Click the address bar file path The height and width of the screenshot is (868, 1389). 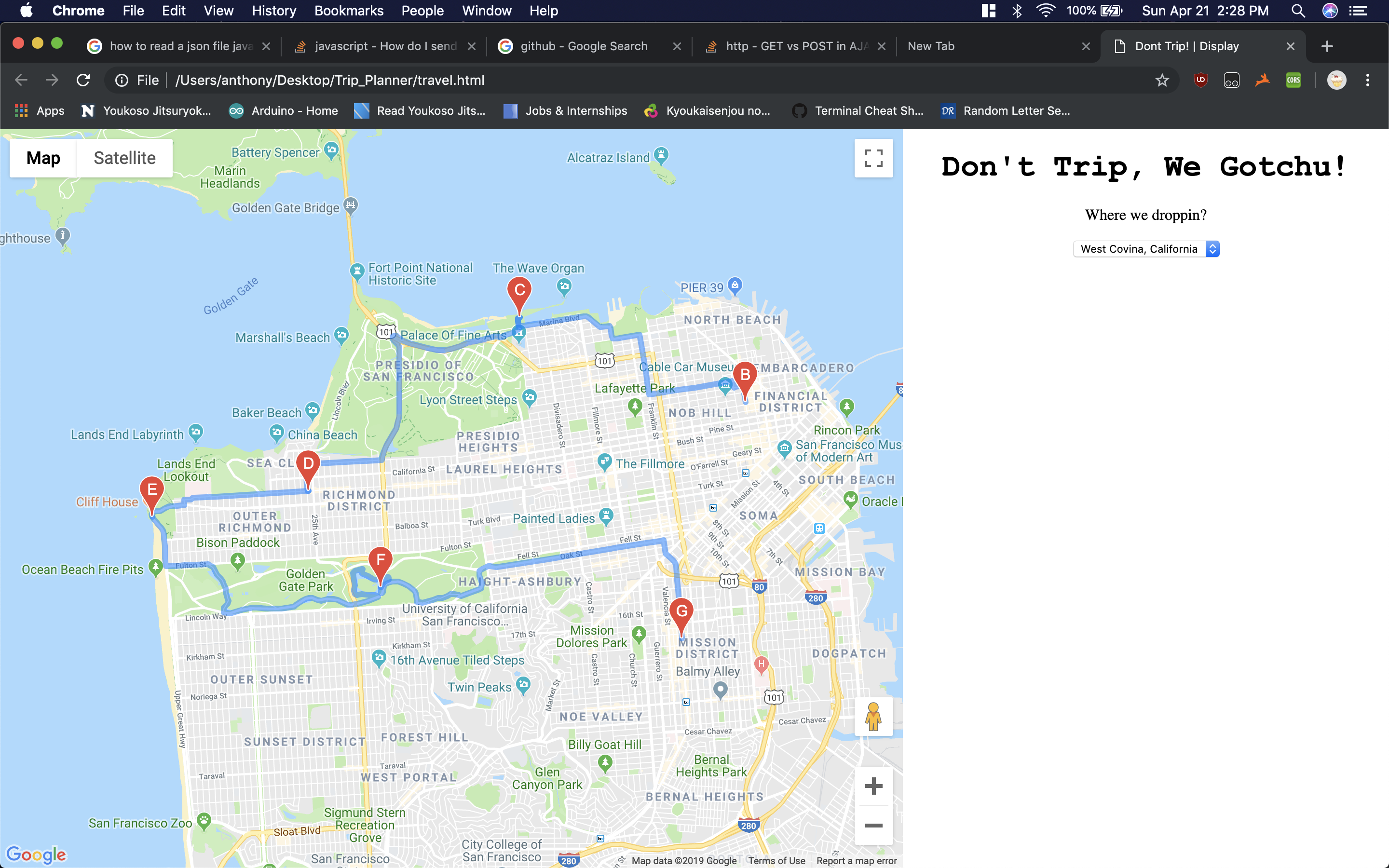tap(330, 81)
